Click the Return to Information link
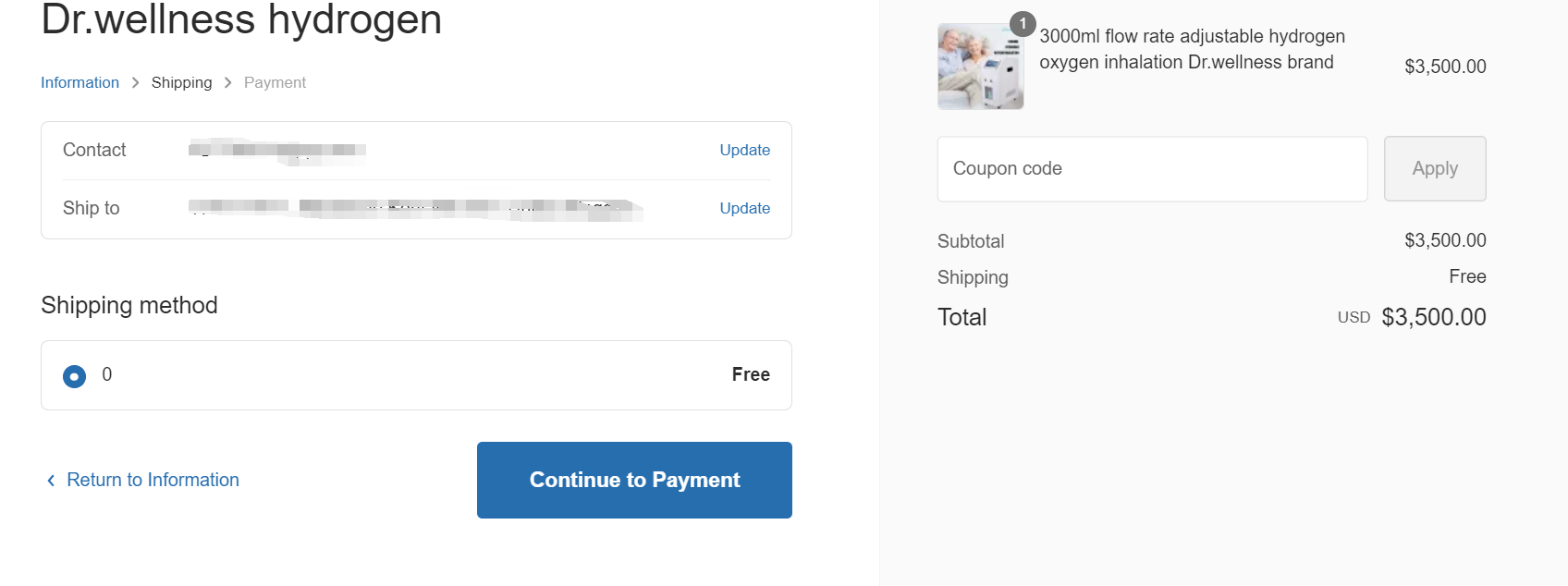The height and width of the screenshot is (586, 1568). 153,480
